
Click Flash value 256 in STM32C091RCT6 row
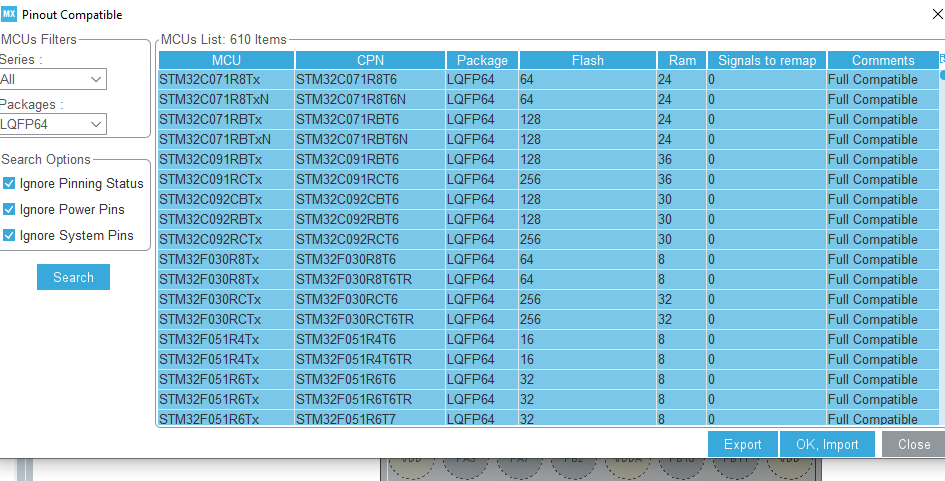588,180
